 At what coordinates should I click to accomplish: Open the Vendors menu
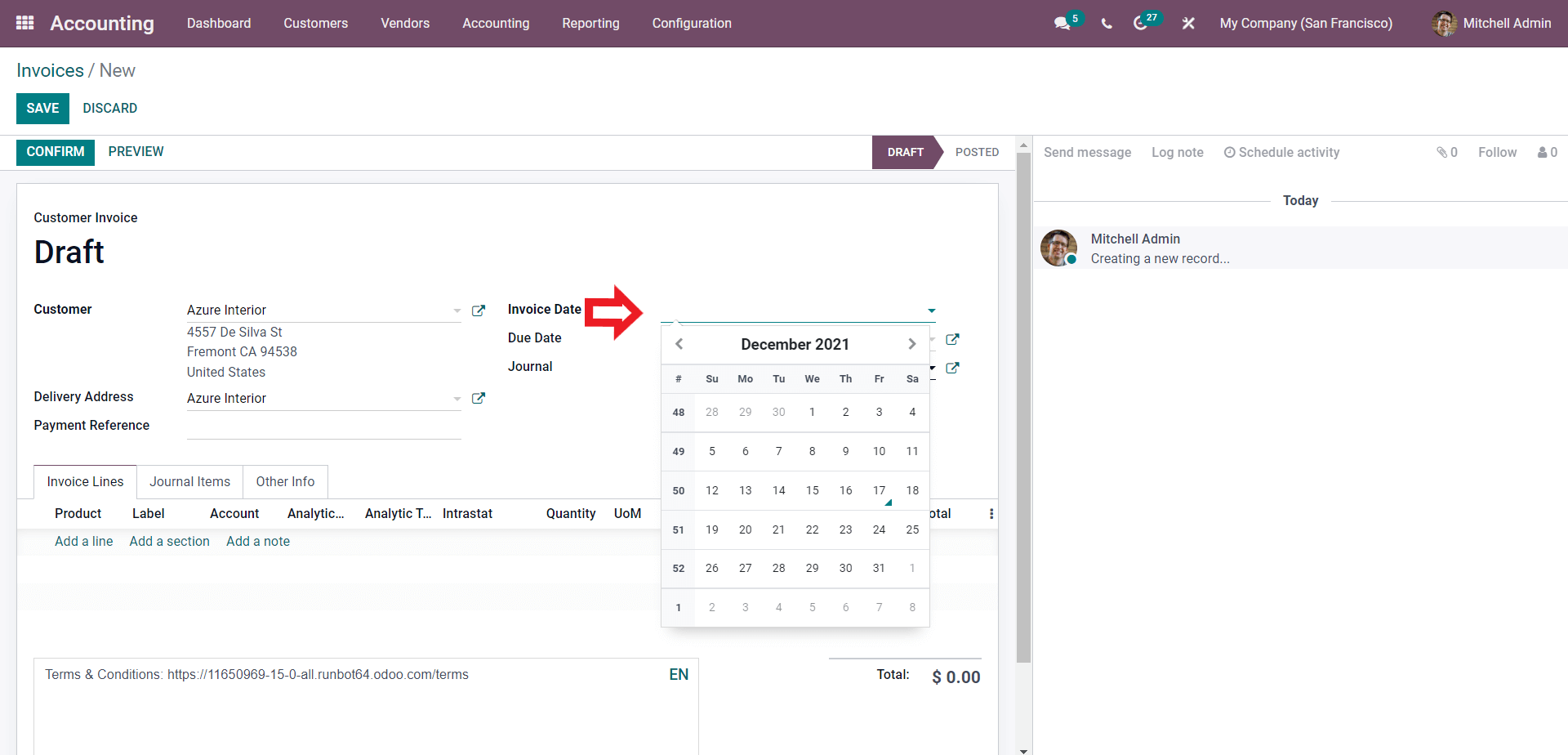tap(405, 24)
